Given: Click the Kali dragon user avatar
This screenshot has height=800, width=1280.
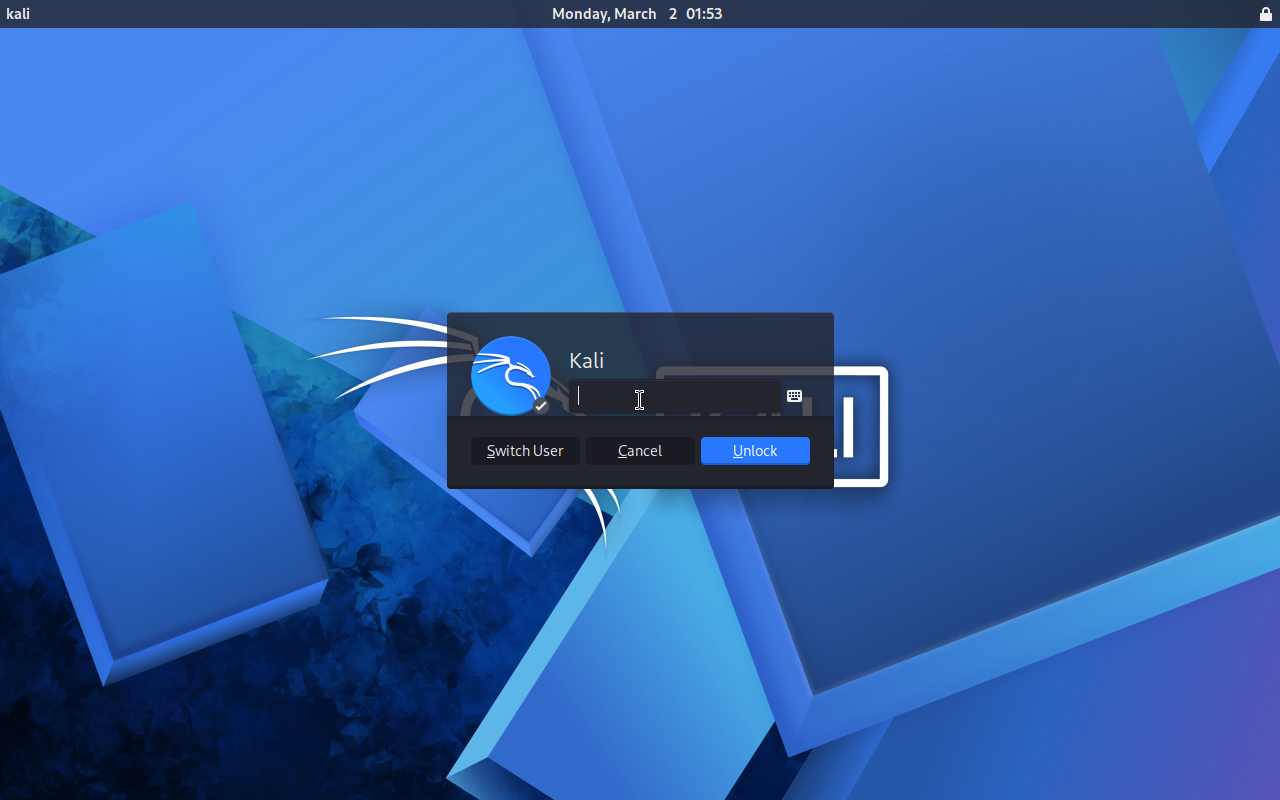Looking at the screenshot, I should pos(510,375).
